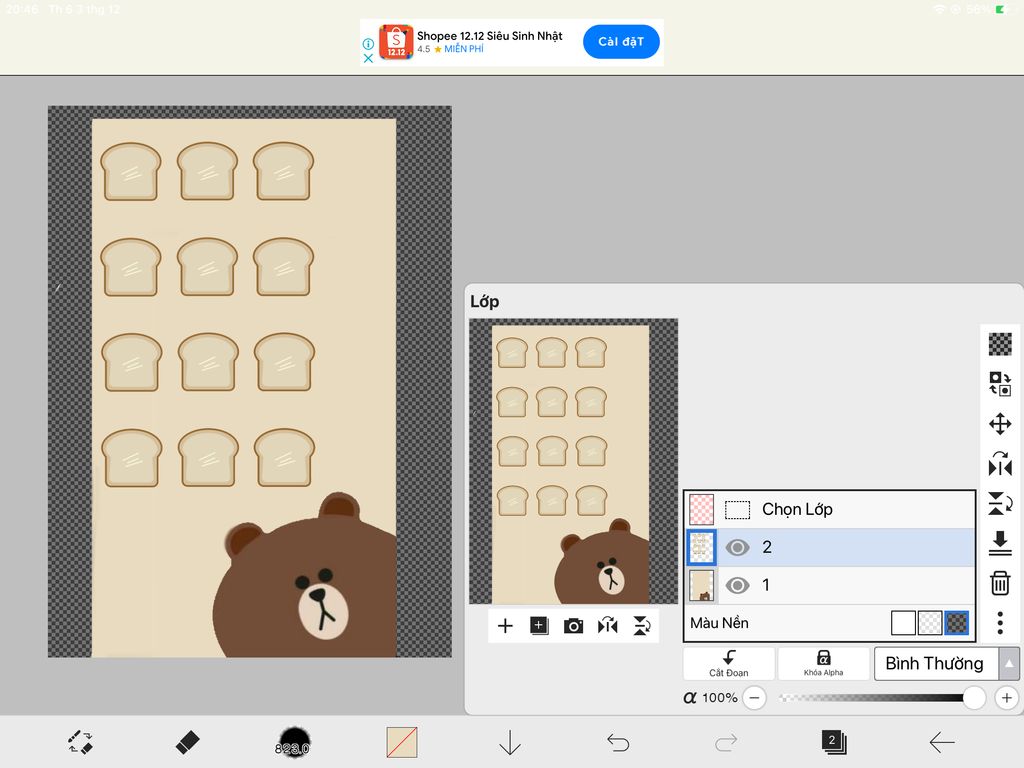Hide layer 2 with the eye icon
Screen dimensions: 1024x768
pos(737,547)
